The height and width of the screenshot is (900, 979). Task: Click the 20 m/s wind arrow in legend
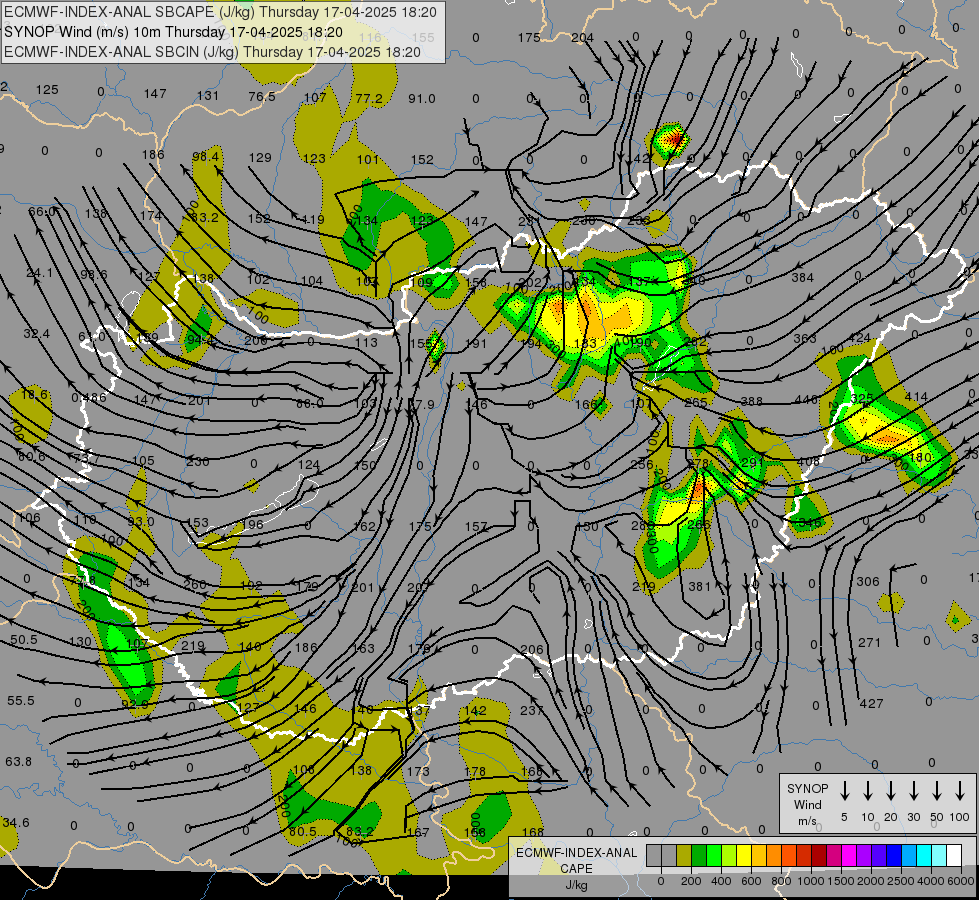[x=891, y=791]
